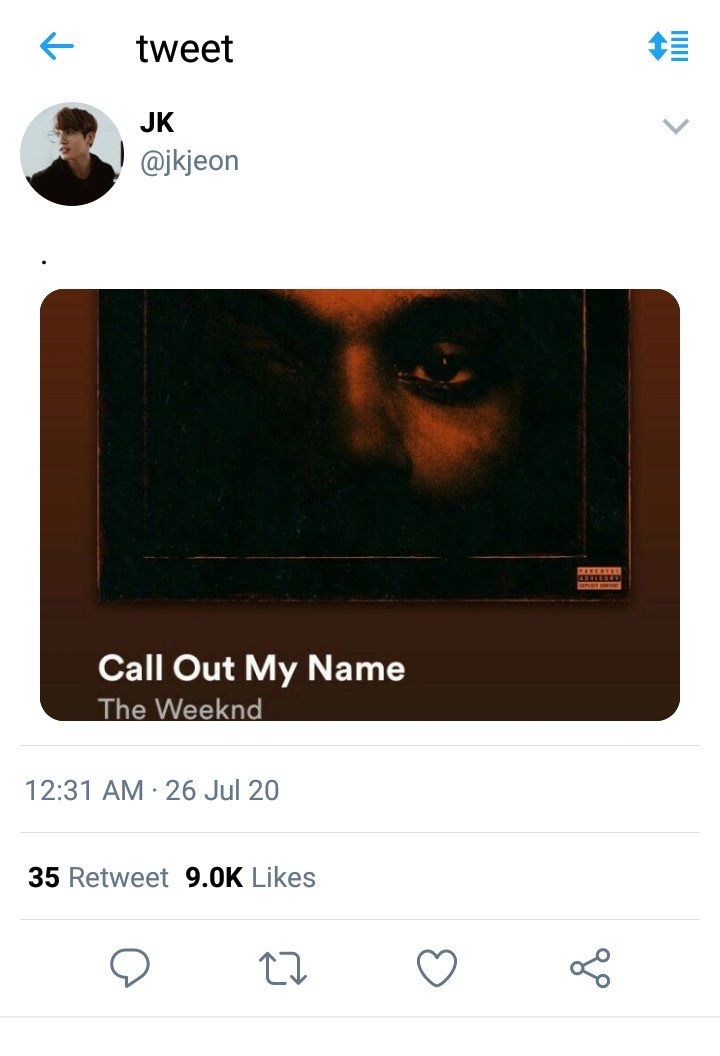
Task: Retweet the post using the retweet arrows icon
Action: tap(283, 968)
